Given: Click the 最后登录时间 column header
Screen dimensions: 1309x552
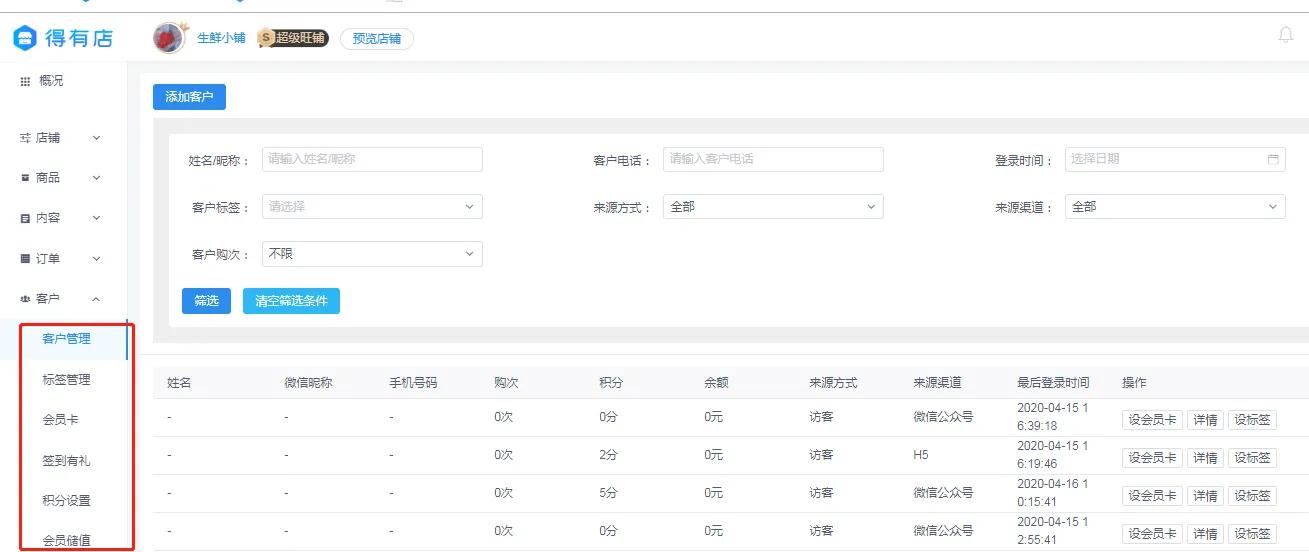Looking at the screenshot, I should tap(1053, 383).
